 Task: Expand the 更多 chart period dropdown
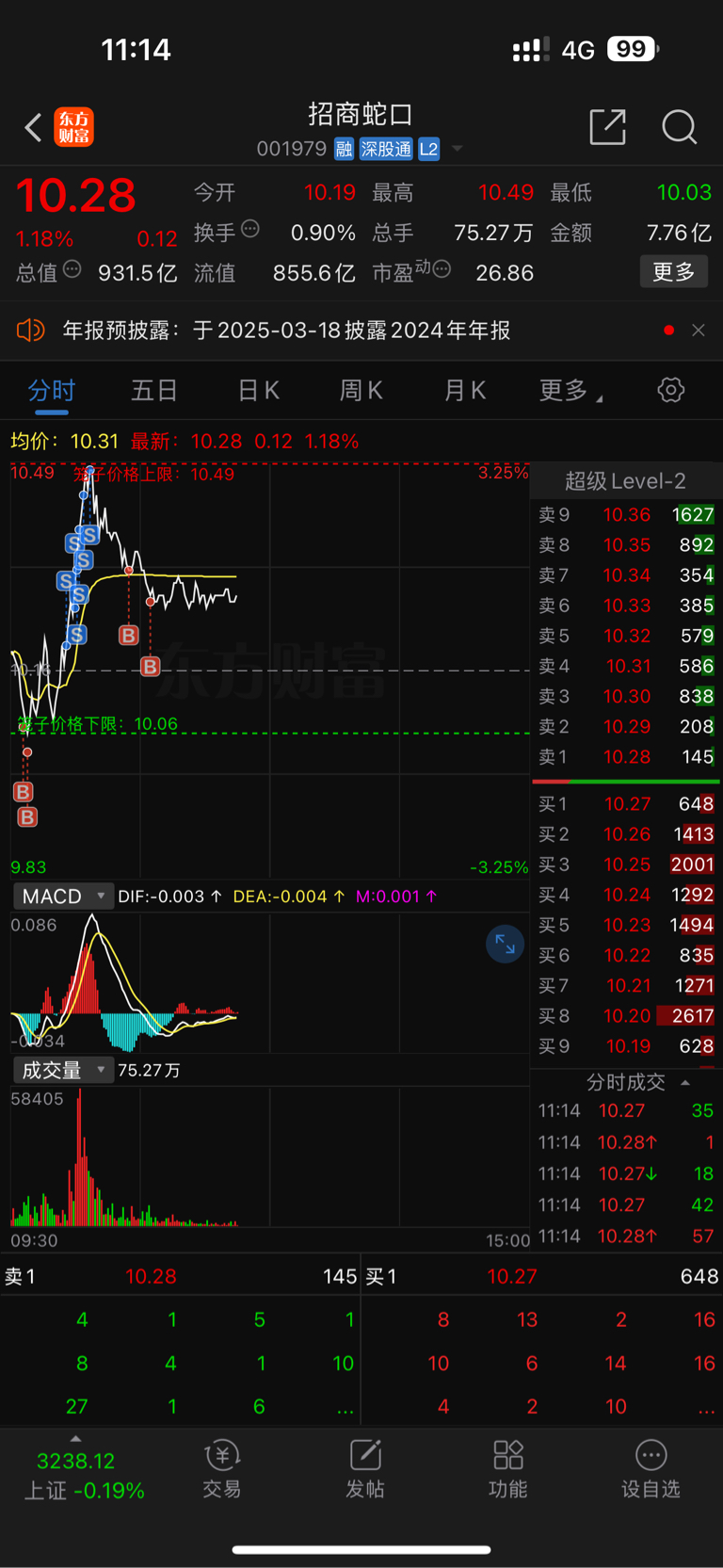click(570, 390)
